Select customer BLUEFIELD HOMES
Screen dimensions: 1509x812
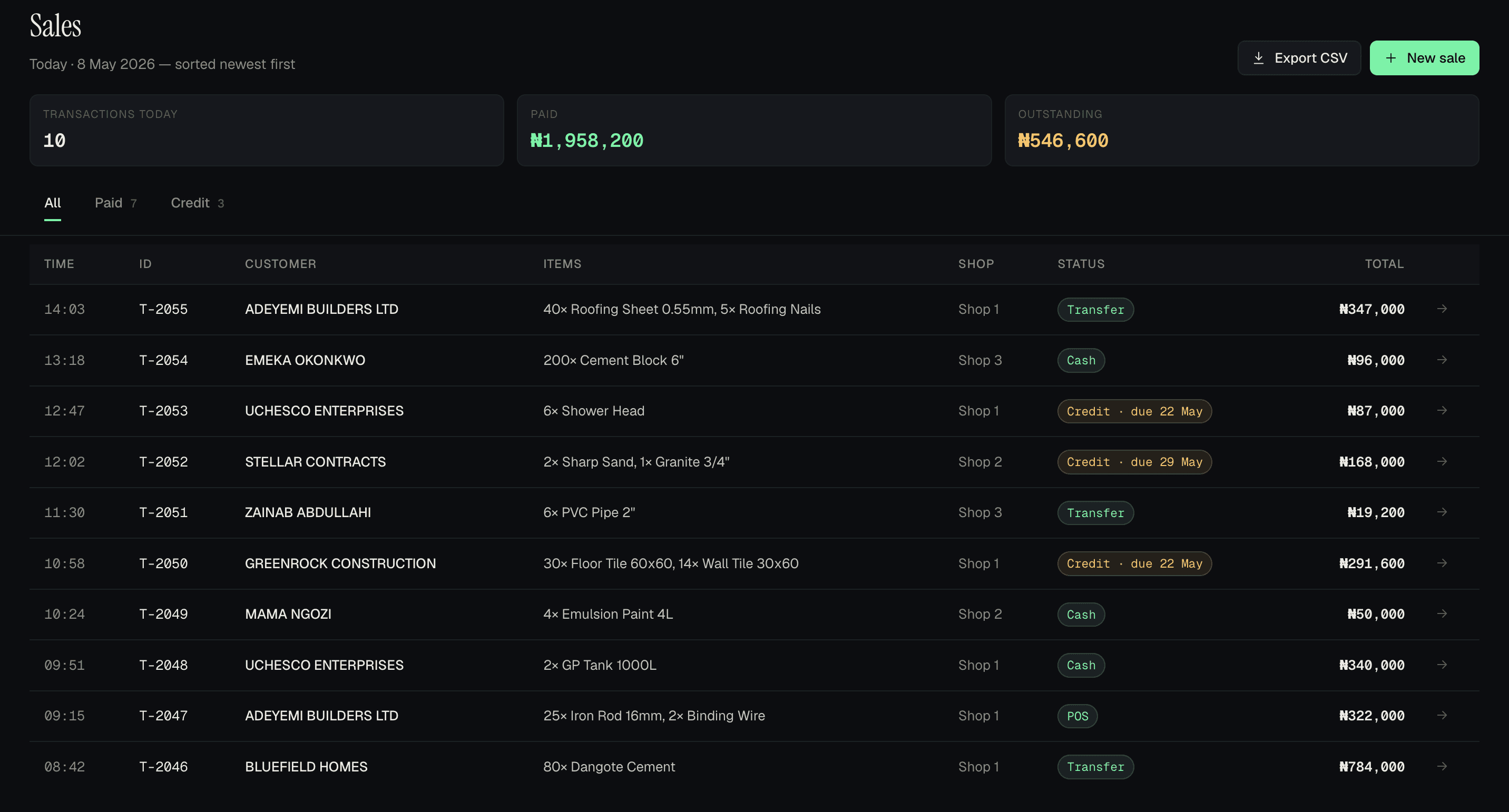pyautogui.click(x=306, y=767)
